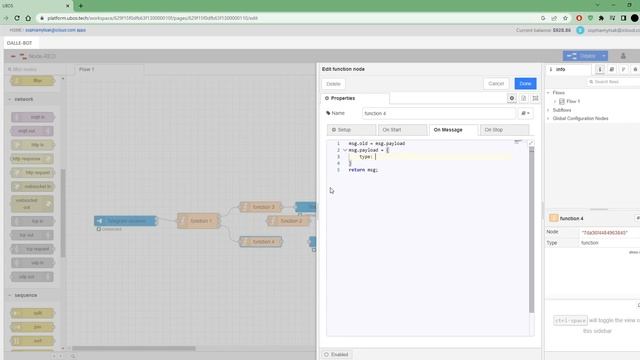Select Flow 1 in the info tree
The height and width of the screenshot is (360, 640).
pos(573,101)
